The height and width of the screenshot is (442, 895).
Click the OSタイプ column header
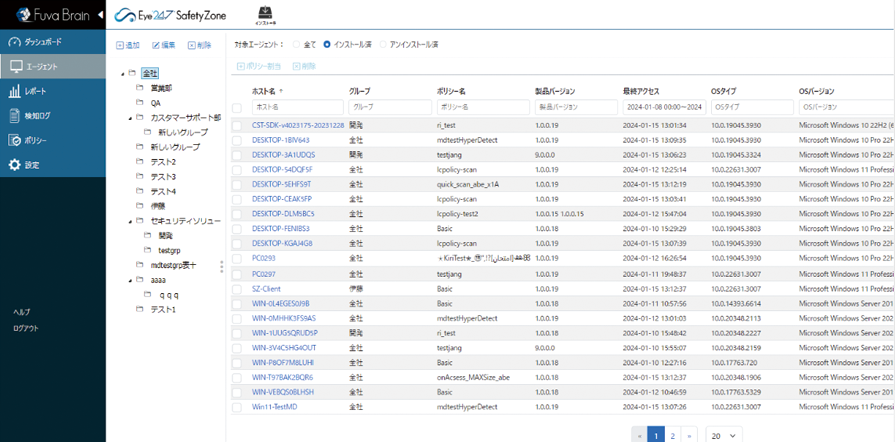pos(723,91)
